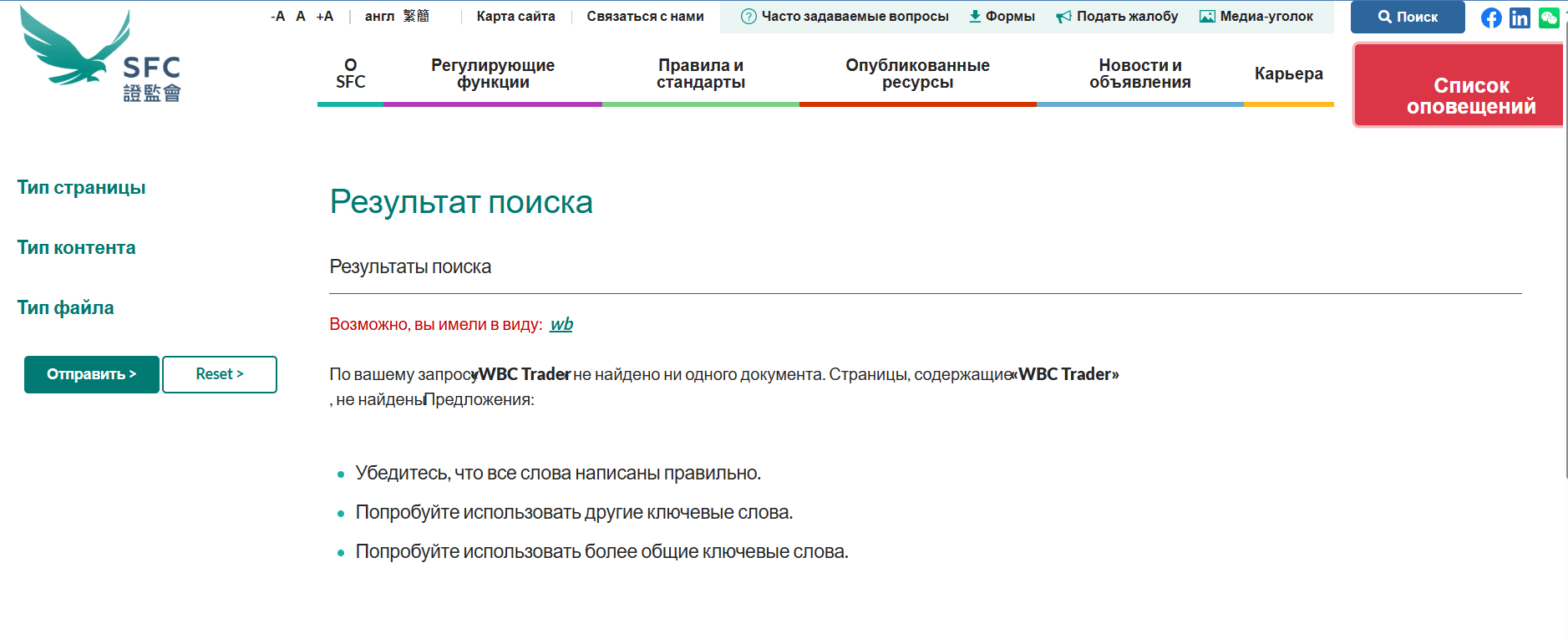Expand the Тип страницы filter
Viewport: 1568px width, 639px height.
click(x=81, y=187)
